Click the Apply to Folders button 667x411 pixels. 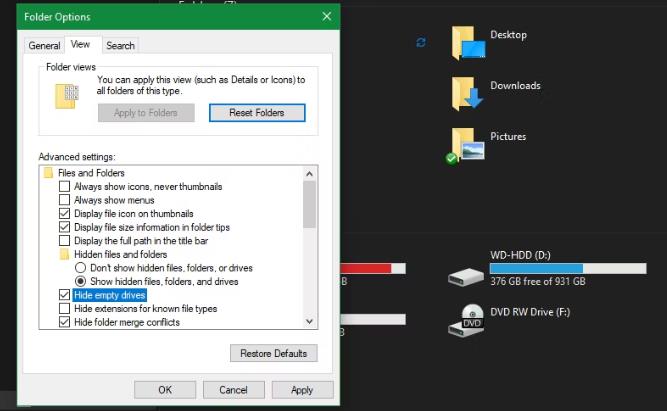(146, 113)
